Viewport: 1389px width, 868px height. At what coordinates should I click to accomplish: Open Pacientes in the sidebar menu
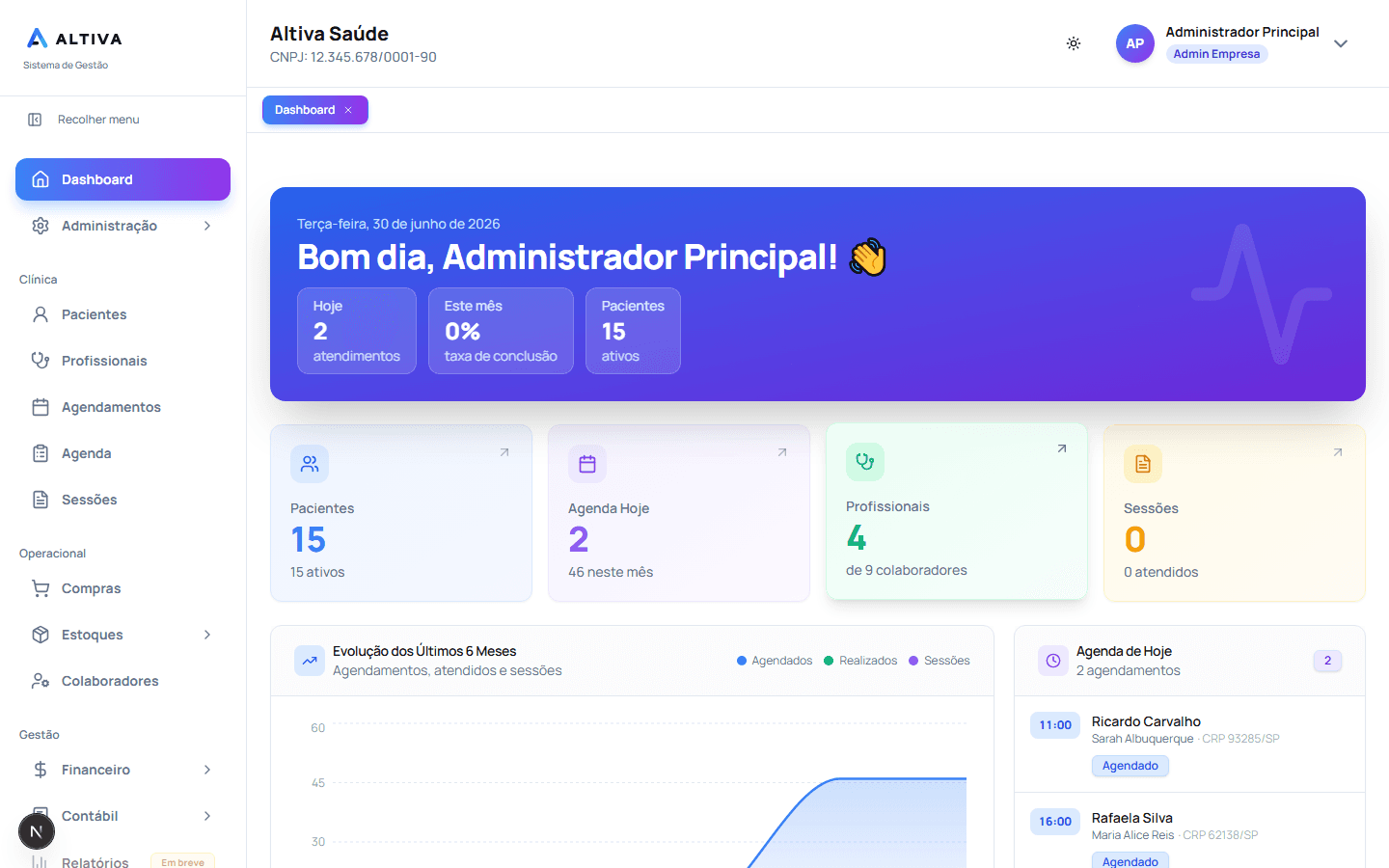coord(123,314)
